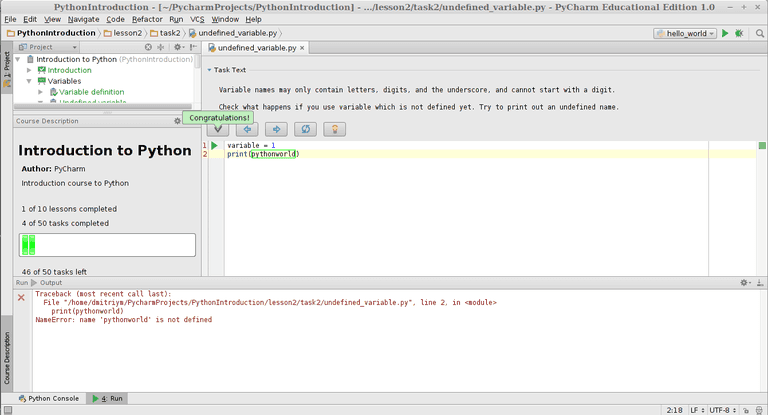Click task2 in the breadcrumb bar
The image size is (768, 415).
tap(166, 33)
